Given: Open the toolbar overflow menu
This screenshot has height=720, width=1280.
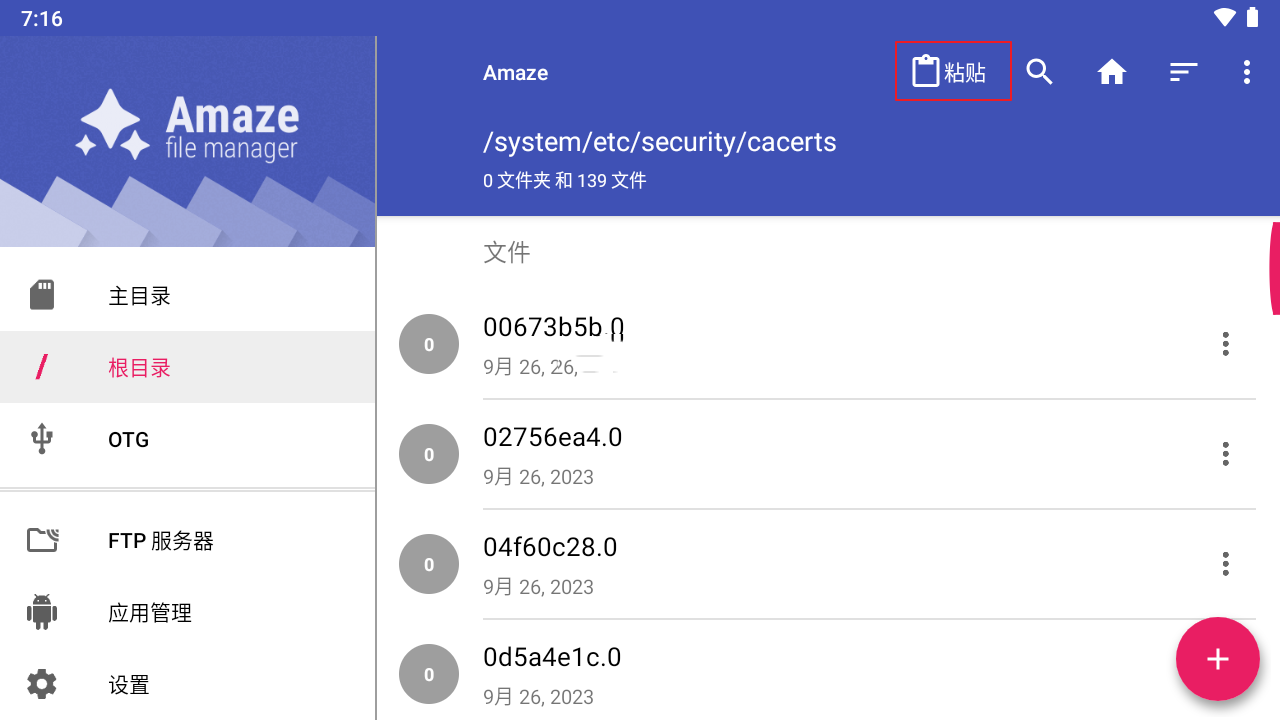Looking at the screenshot, I should point(1246,72).
